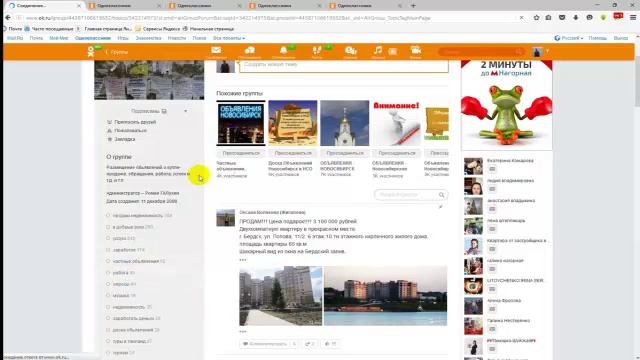This screenshot has height=360, width=640.
Task: Join the ОБЪЯВЛЕНИЯ НОВОСИБИРСК night-city group
Action: tap(241, 153)
